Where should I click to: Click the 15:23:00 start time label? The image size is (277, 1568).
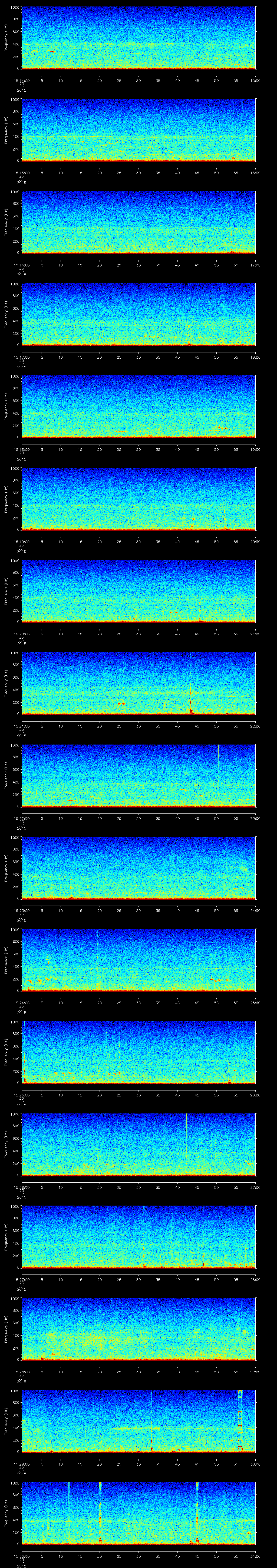21,910
